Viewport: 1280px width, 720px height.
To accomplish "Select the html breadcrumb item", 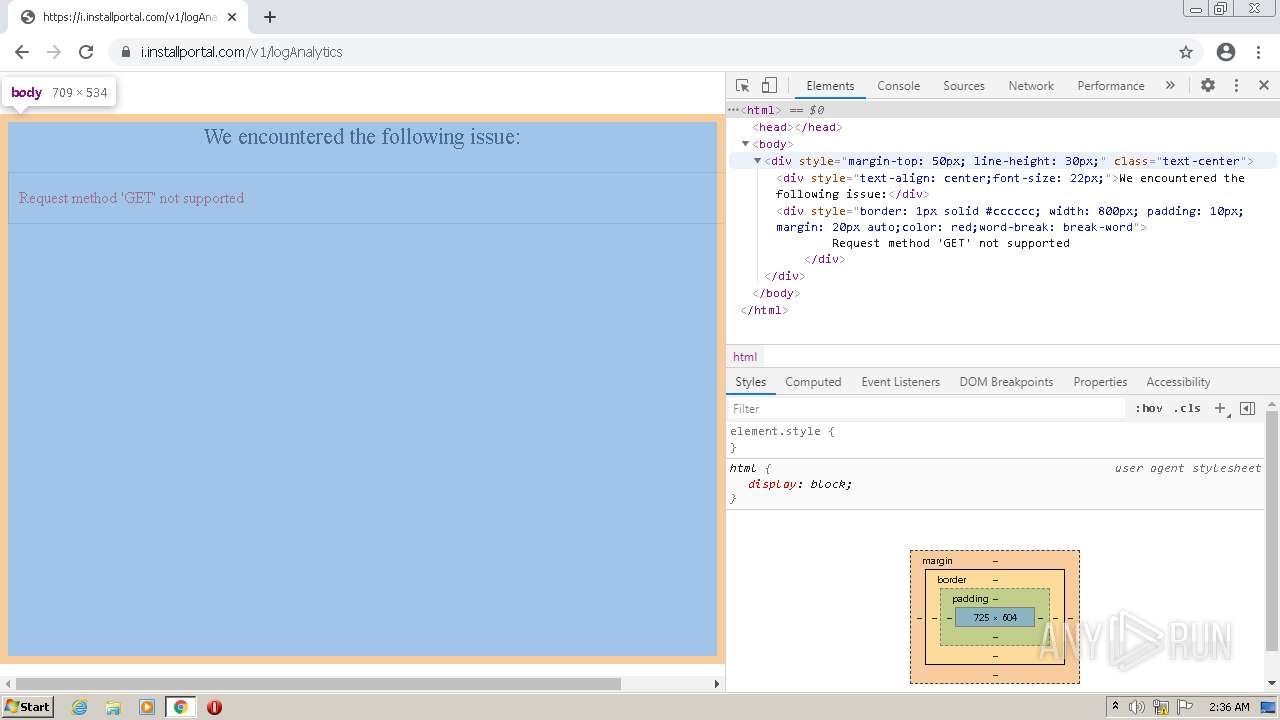I will (x=745, y=357).
